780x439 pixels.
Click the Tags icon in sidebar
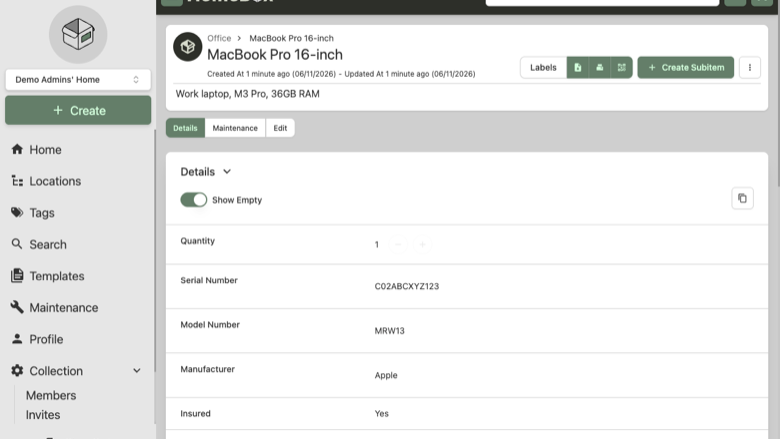(x=17, y=212)
